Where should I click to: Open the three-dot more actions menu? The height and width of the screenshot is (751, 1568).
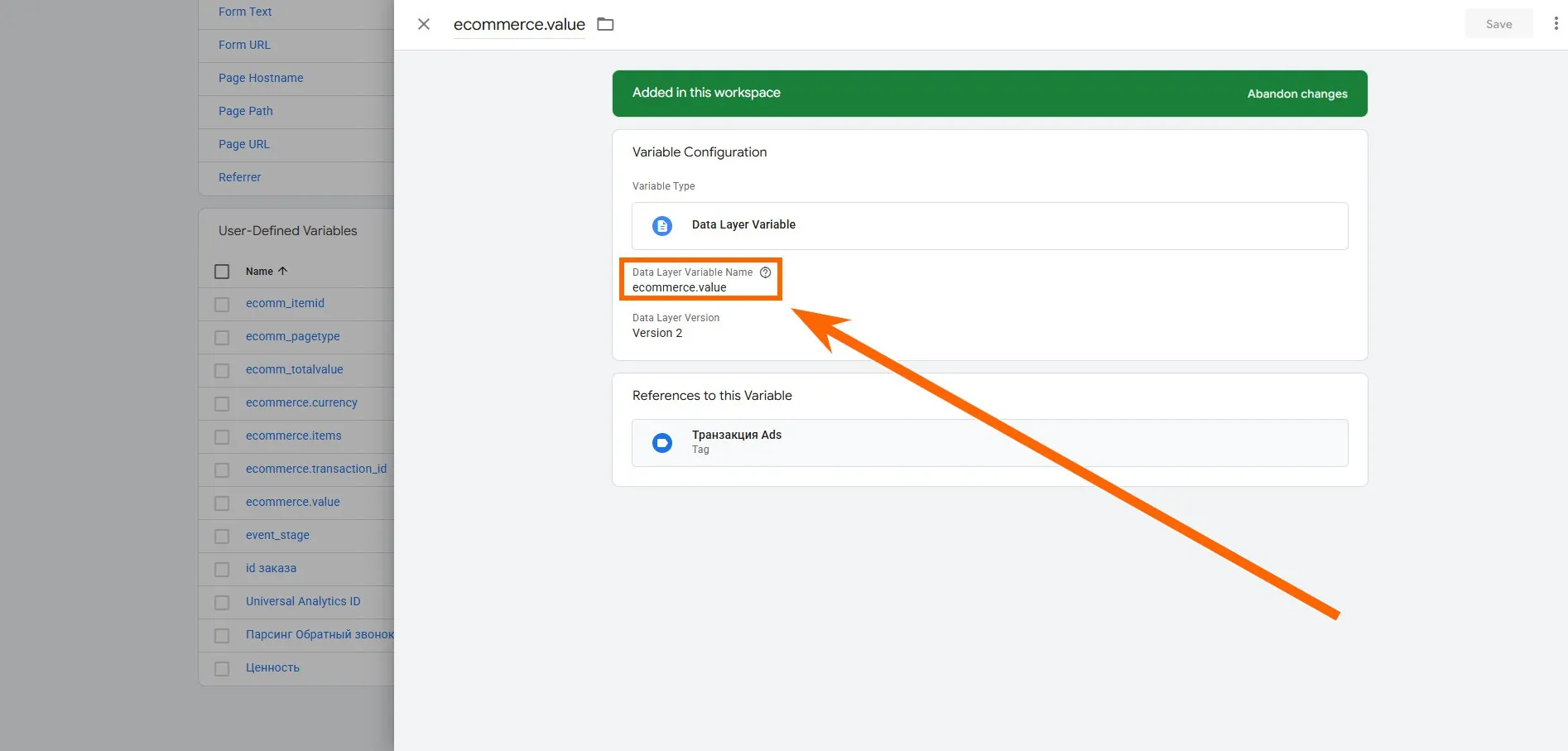[x=1556, y=24]
